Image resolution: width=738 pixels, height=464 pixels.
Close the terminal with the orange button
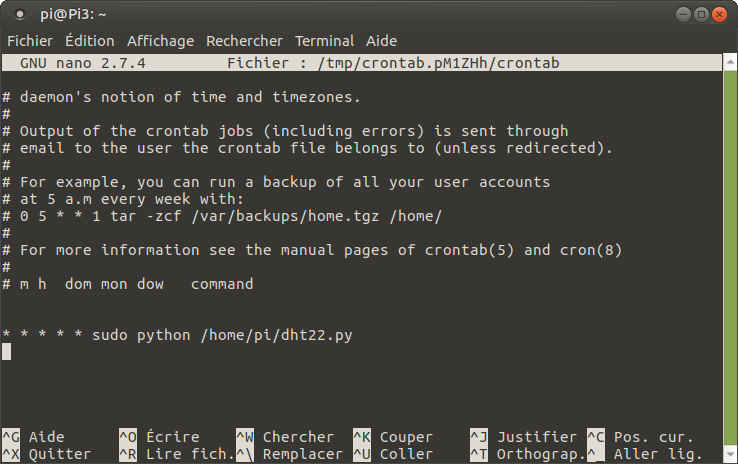point(722,14)
